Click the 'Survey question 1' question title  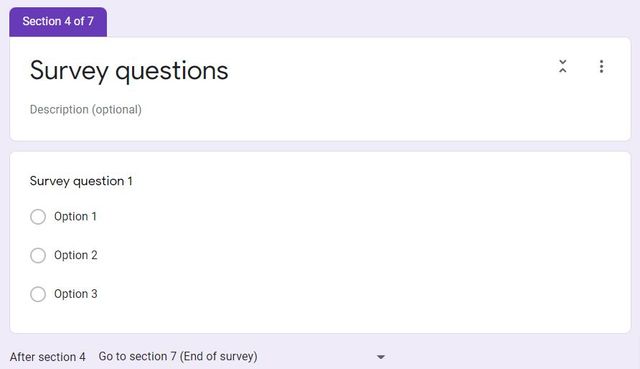(81, 181)
